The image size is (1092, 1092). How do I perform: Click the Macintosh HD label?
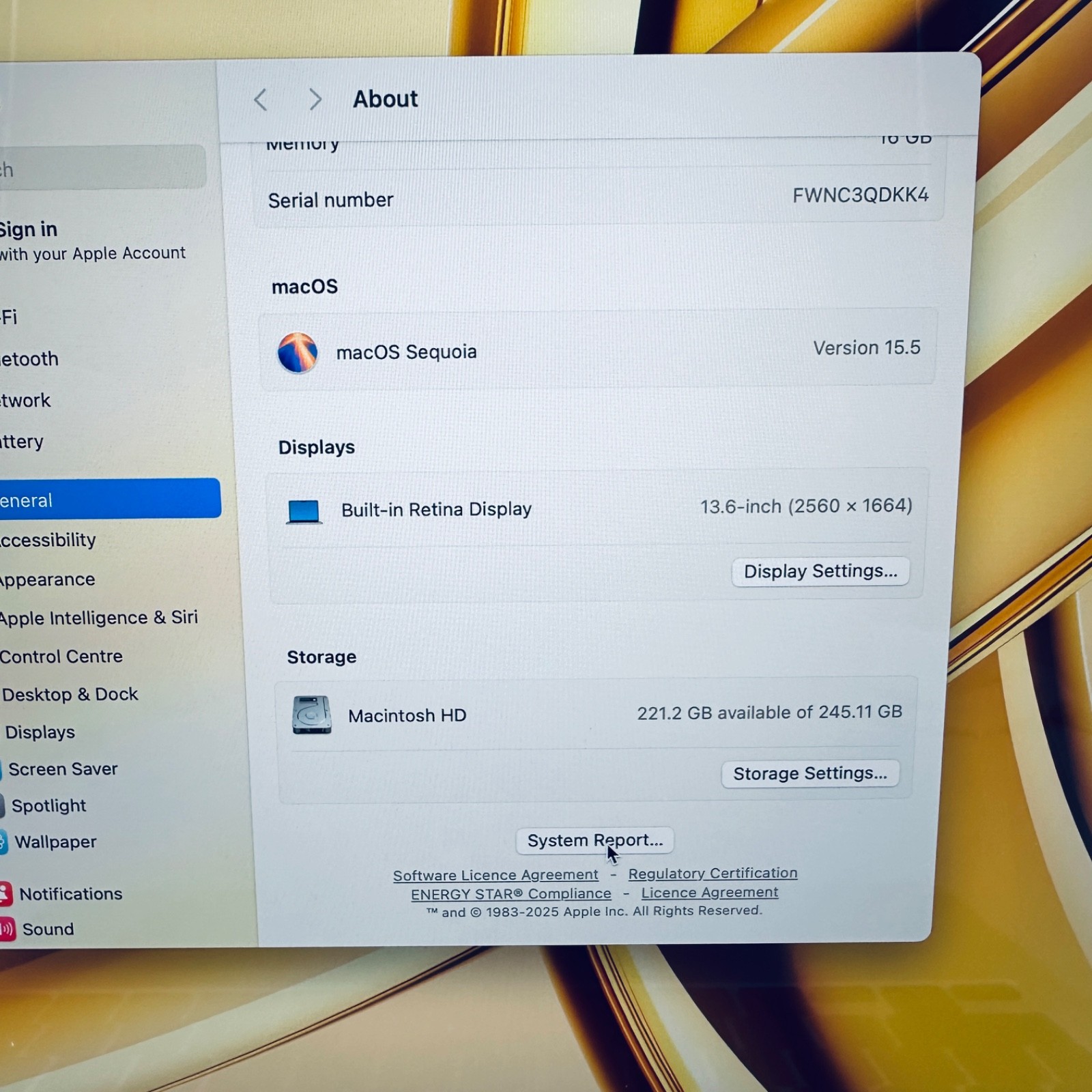(407, 716)
